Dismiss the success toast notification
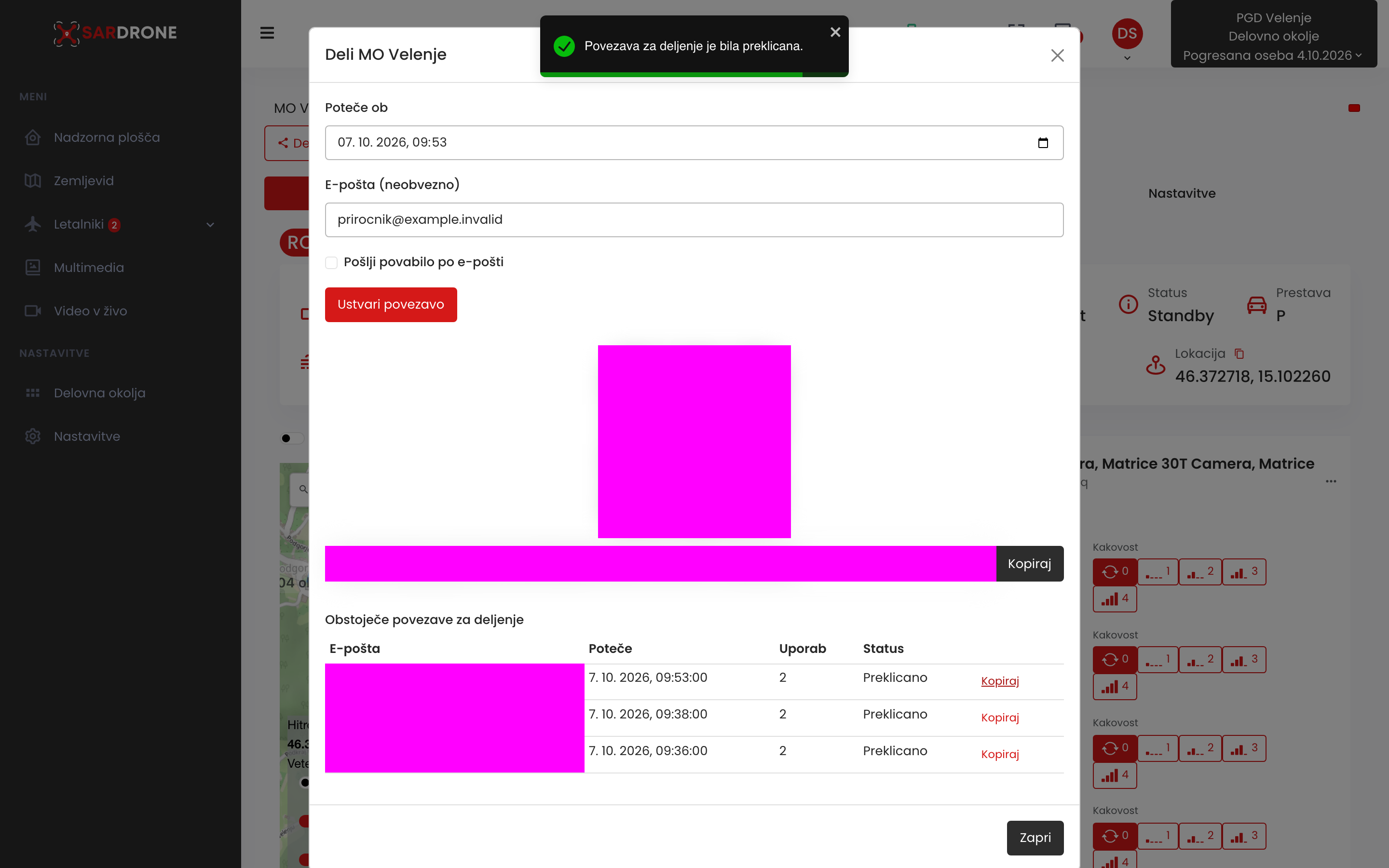 835,32
